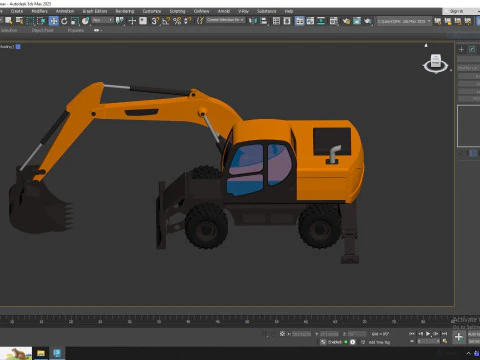Open the Arnold menu
Screen dimensions: 480x360
tap(224, 11)
